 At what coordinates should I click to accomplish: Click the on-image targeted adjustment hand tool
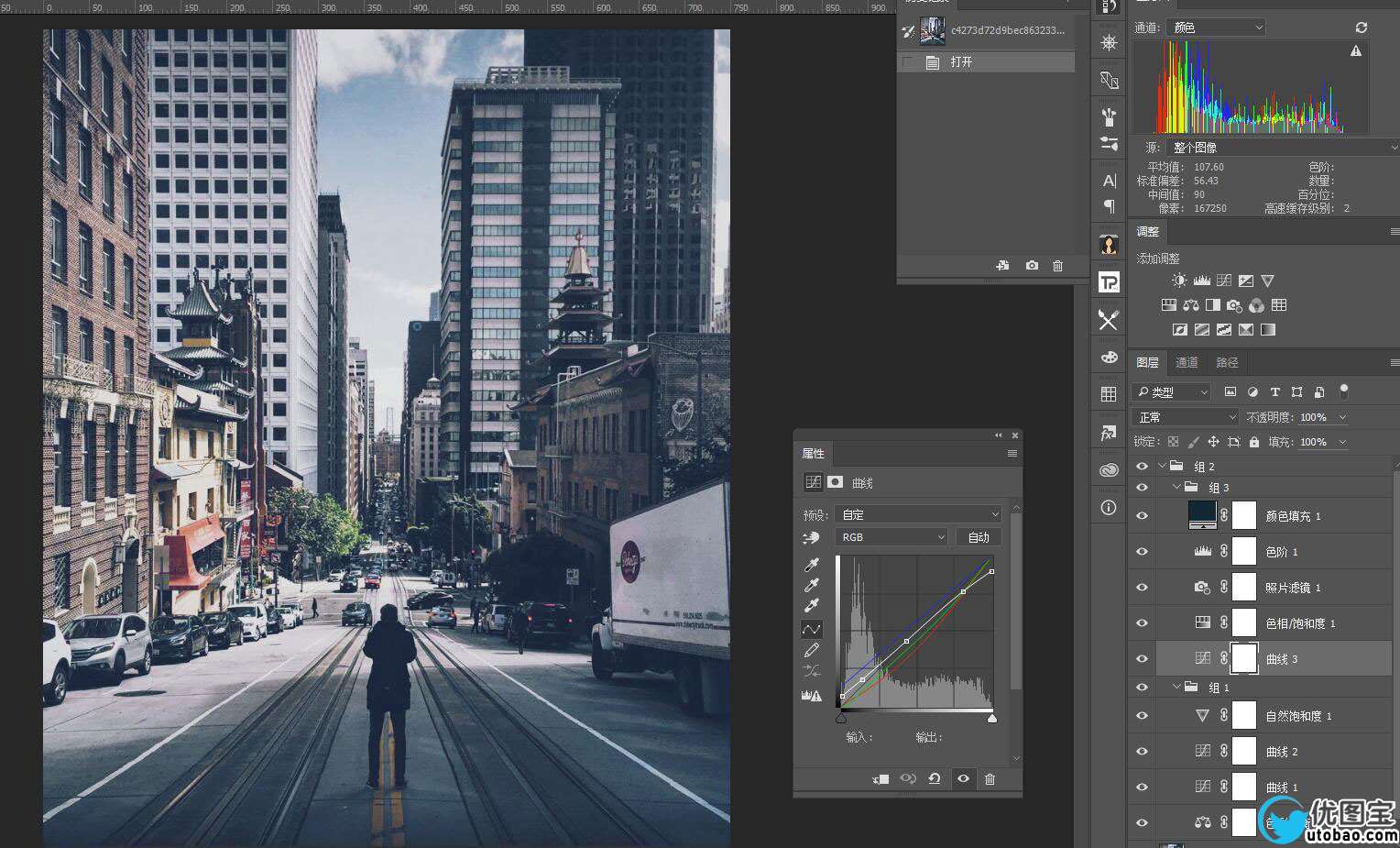pyautogui.click(x=810, y=538)
